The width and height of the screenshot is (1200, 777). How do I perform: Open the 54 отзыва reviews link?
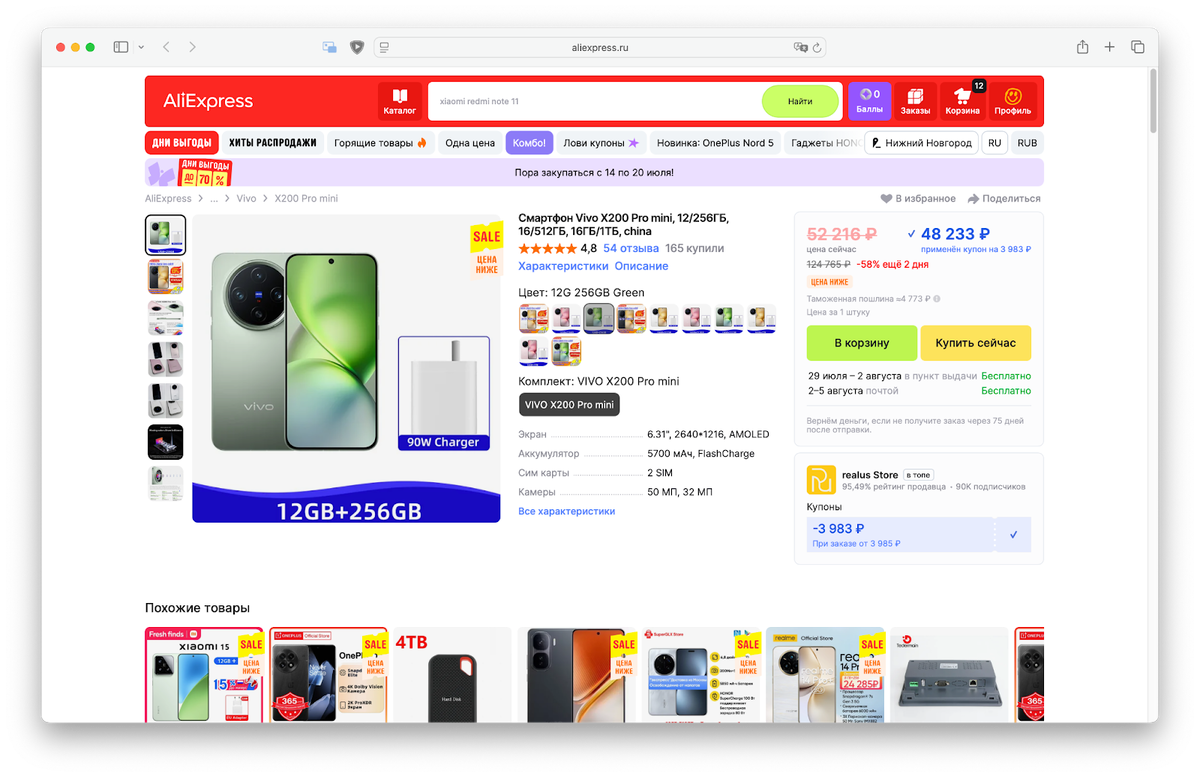[631, 248]
